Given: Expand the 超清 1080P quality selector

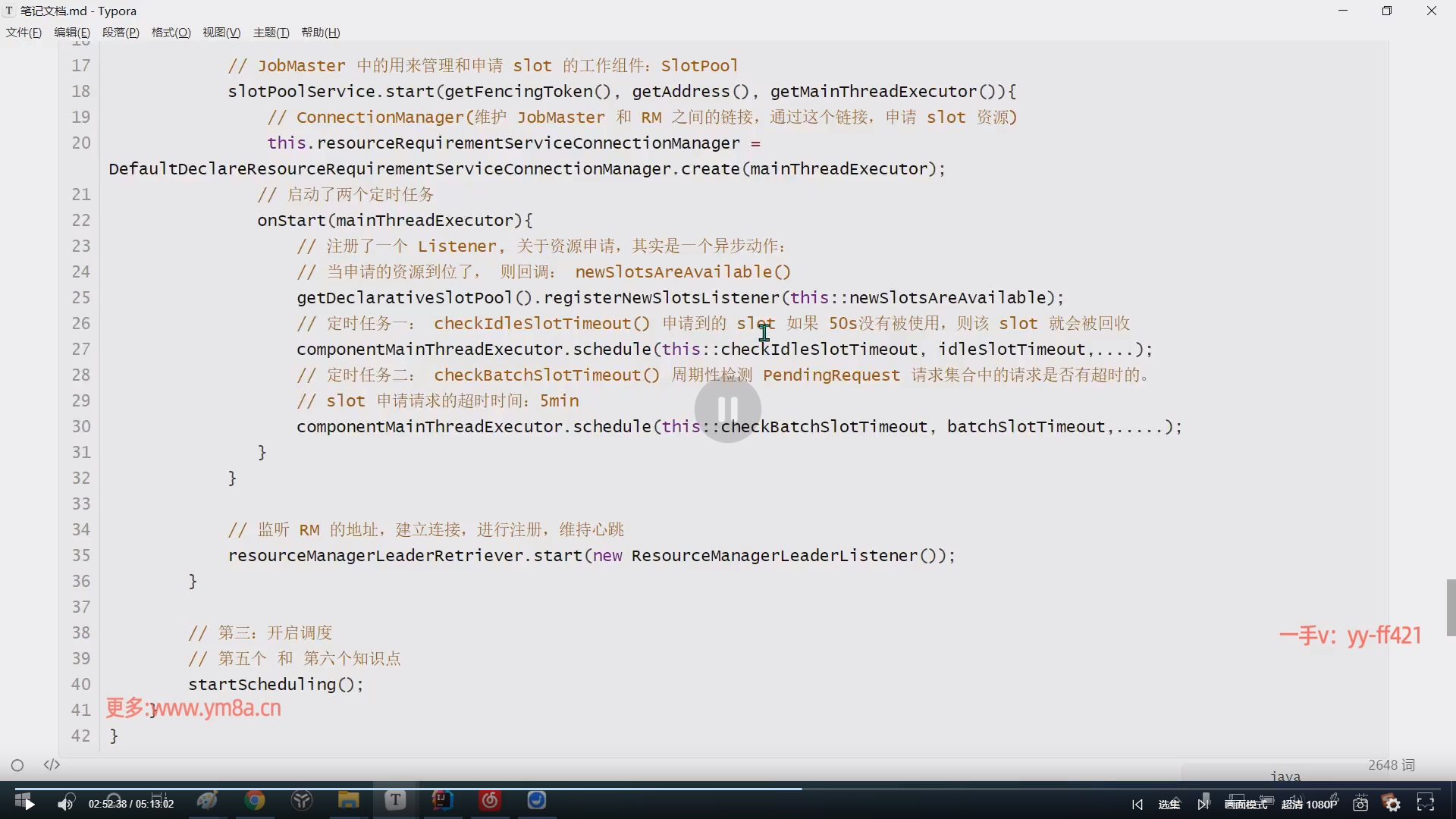Looking at the screenshot, I should point(1309,805).
